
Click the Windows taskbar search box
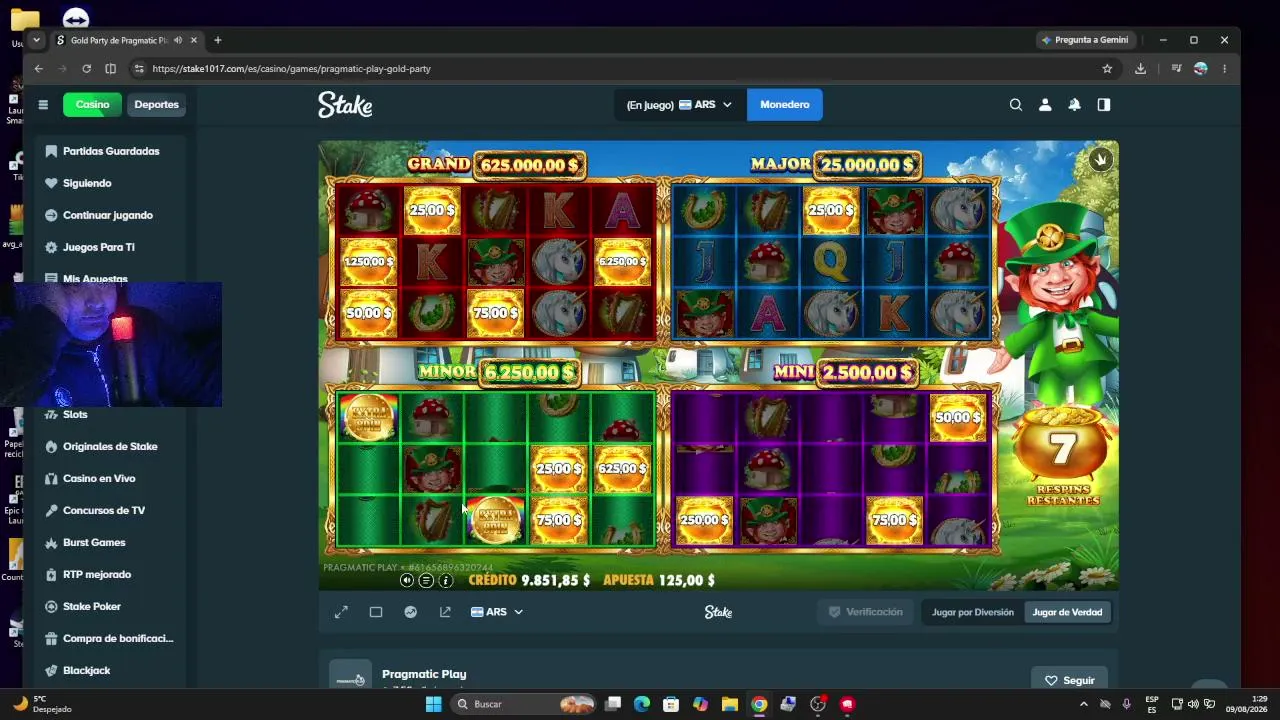tap(524, 704)
